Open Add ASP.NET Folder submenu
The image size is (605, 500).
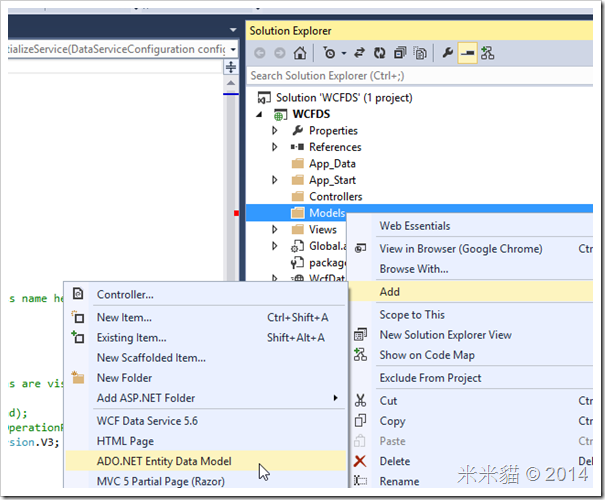click(206, 398)
